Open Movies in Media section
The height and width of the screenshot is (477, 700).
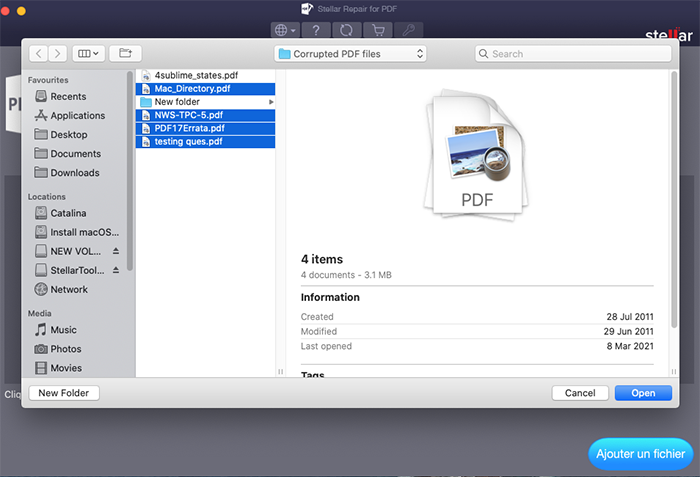coord(58,368)
